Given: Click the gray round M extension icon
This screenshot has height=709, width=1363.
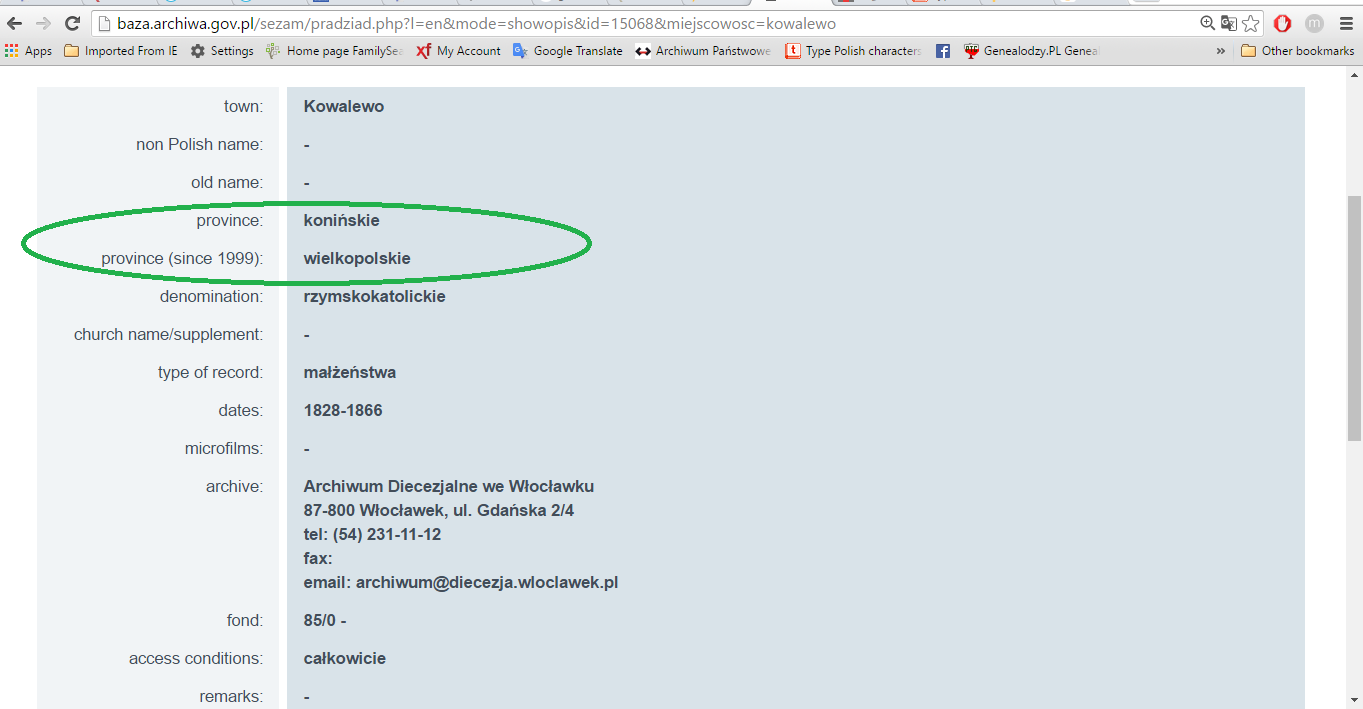Looking at the screenshot, I should (1314, 23).
